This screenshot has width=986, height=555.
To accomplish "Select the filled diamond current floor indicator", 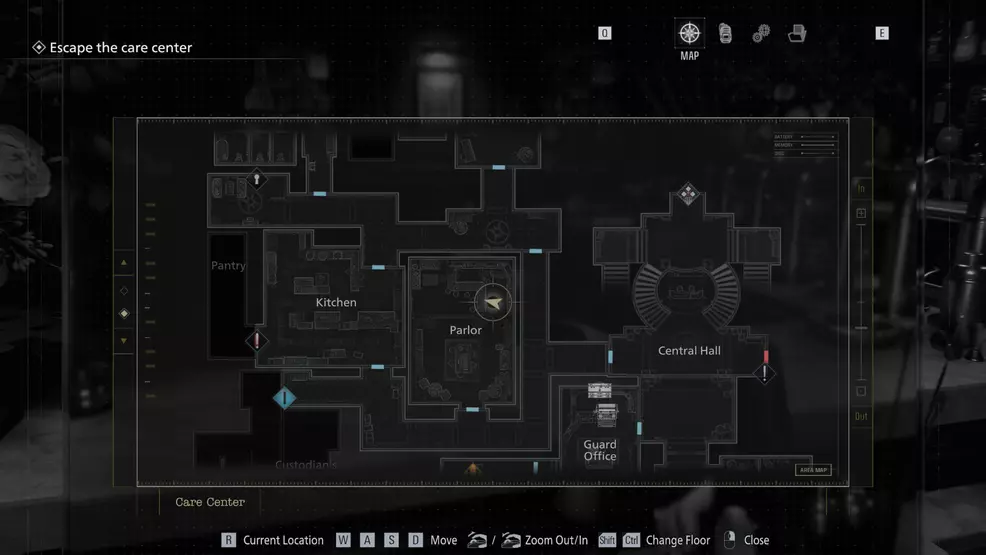I will (x=124, y=313).
